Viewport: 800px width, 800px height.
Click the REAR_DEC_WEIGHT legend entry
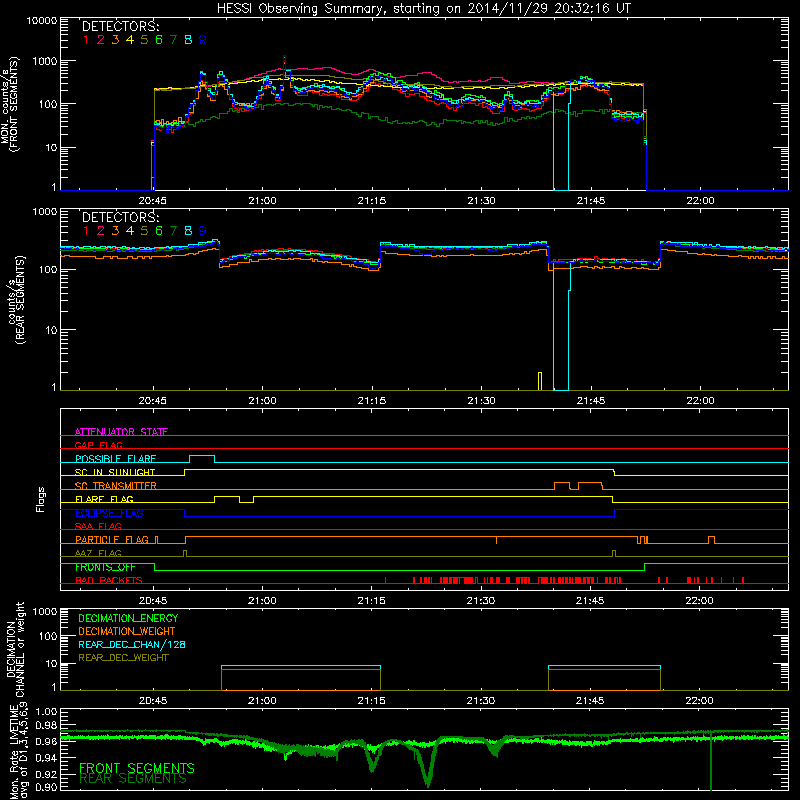point(123,658)
